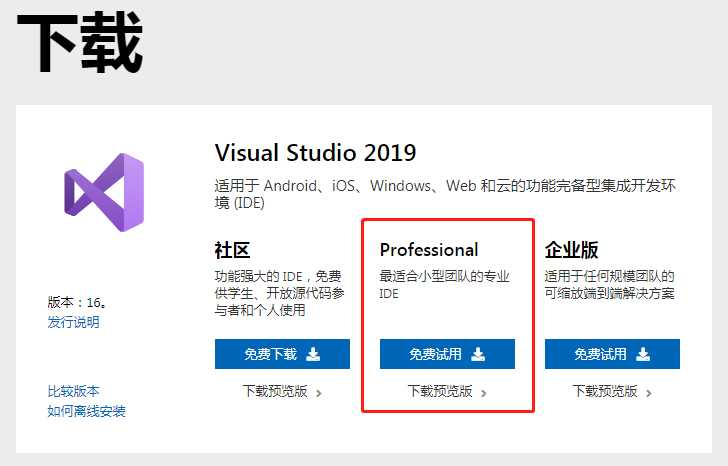728x466 pixels.
Task: Open 下载预览版 link under Professional
Action: [x=447, y=391]
